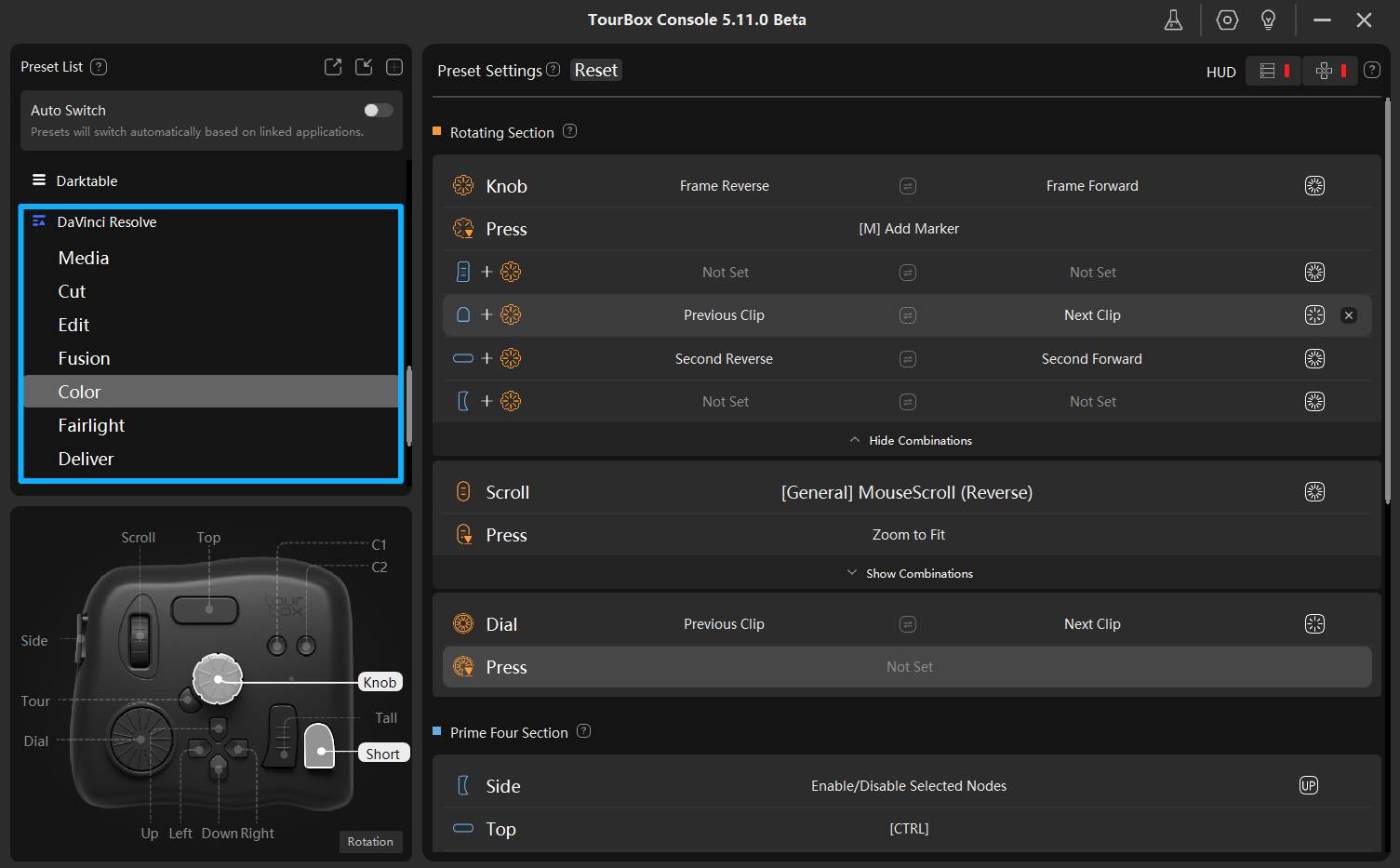
Task: Expand Show Combinations under Scroll
Action: coord(909,573)
